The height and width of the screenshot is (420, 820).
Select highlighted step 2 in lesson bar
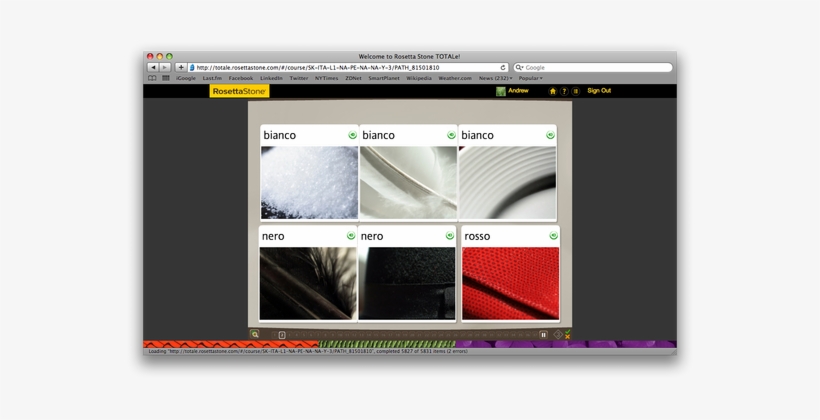click(282, 335)
